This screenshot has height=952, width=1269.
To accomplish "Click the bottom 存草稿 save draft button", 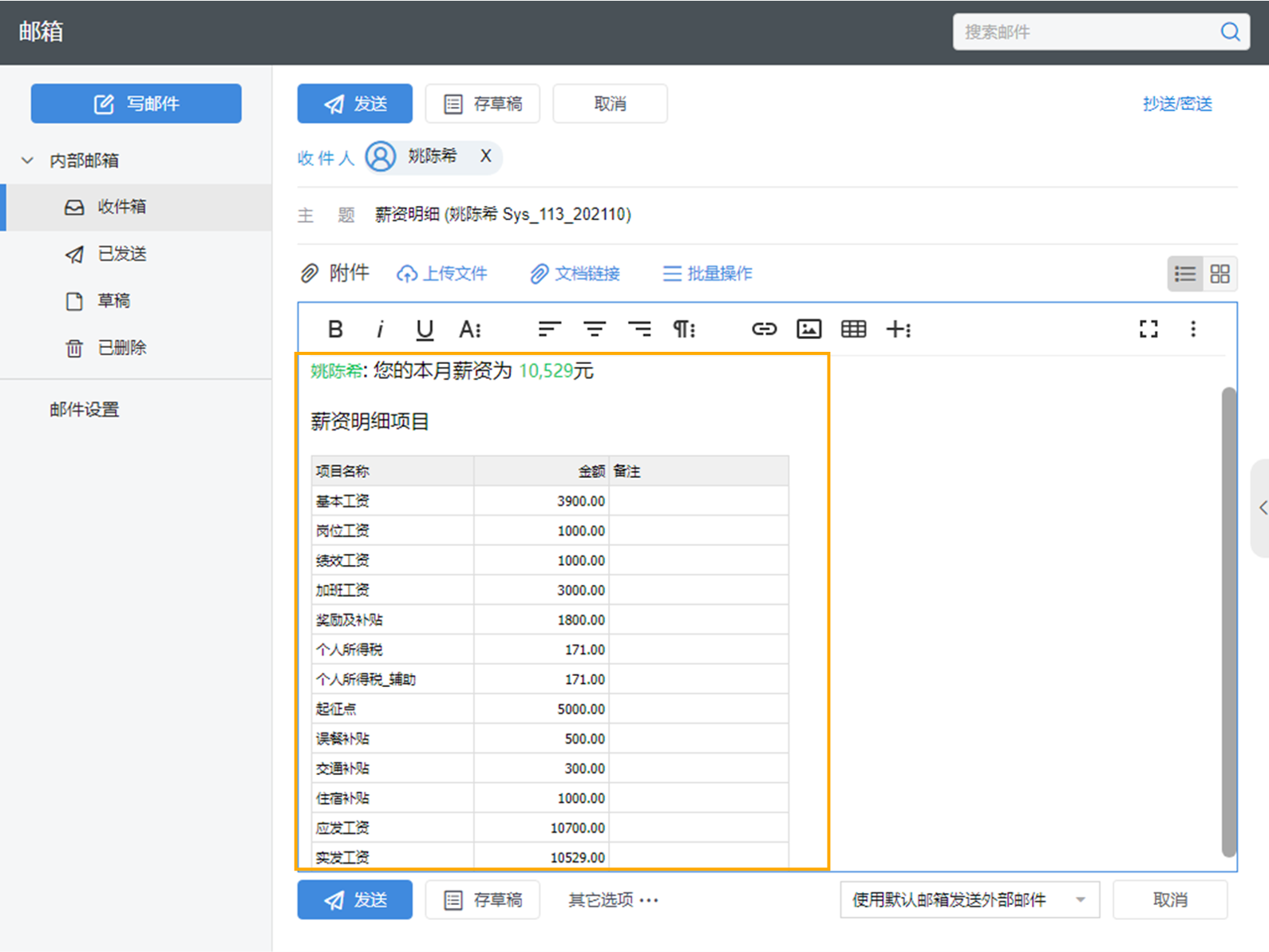I will pyautogui.click(x=483, y=900).
